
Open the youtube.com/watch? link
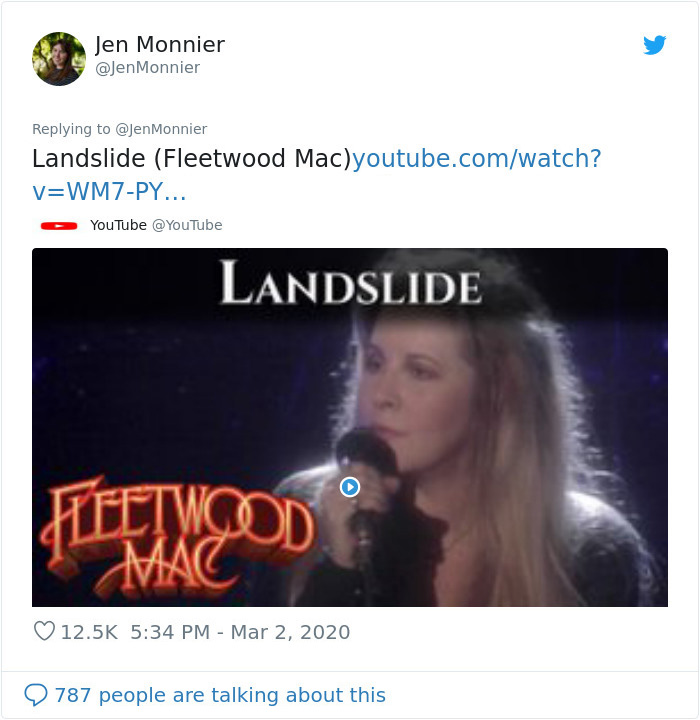[476, 158]
